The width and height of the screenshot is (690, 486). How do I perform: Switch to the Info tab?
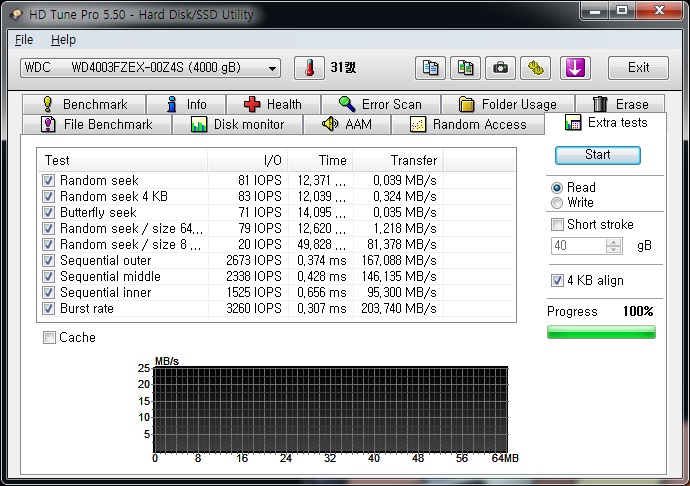tap(186, 104)
